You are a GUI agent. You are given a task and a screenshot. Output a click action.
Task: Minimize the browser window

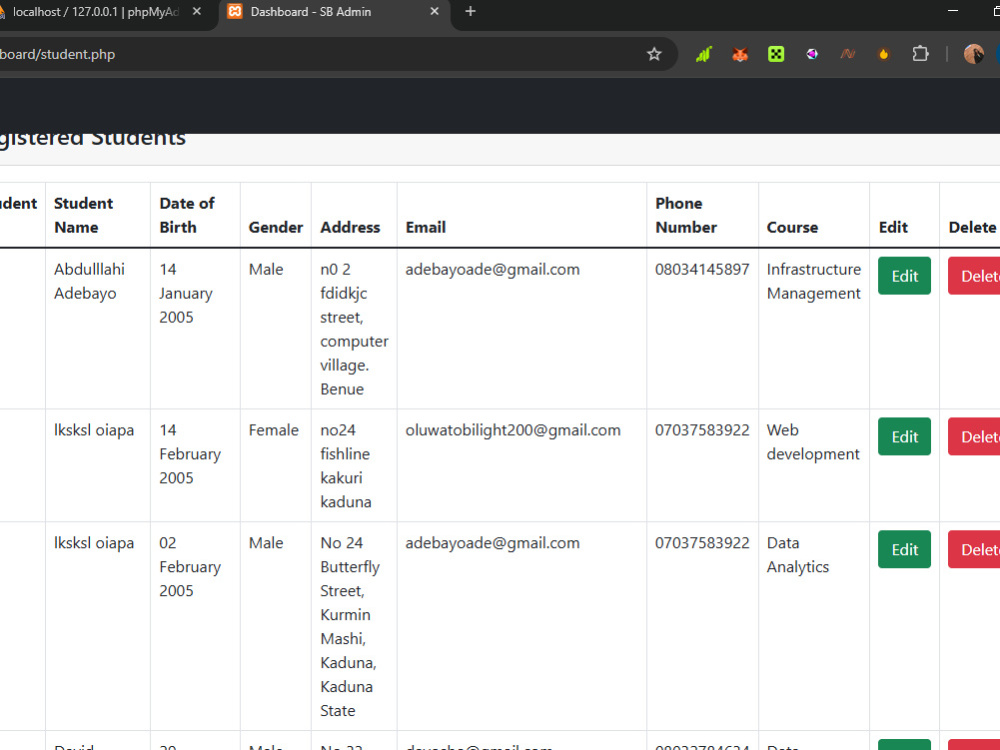[953, 11]
